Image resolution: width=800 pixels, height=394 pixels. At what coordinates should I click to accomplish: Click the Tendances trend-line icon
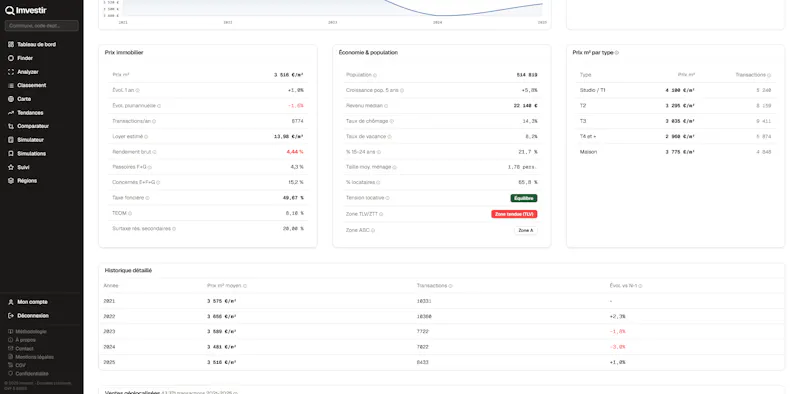[11, 113]
